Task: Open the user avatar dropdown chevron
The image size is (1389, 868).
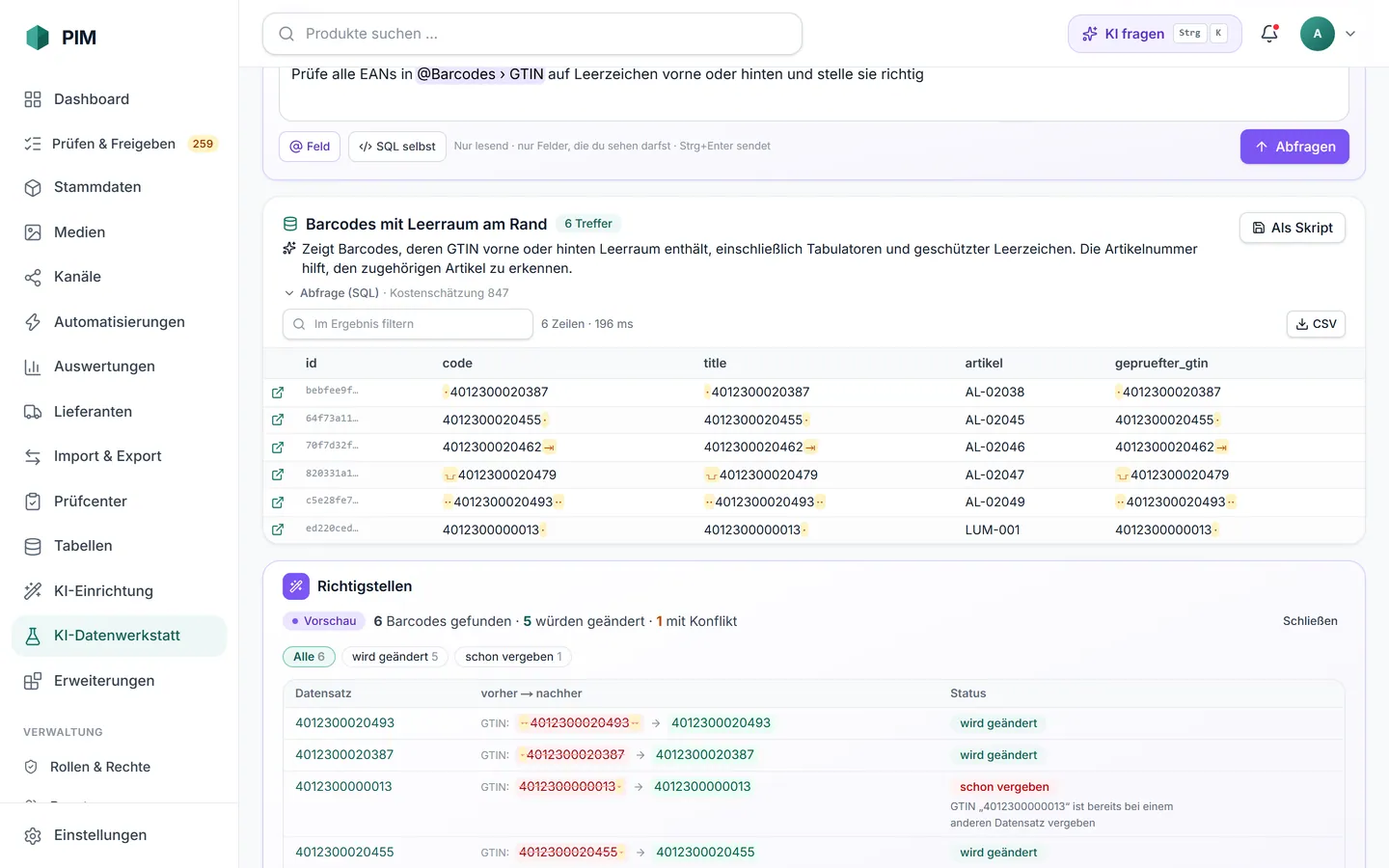Action: (x=1350, y=34)
